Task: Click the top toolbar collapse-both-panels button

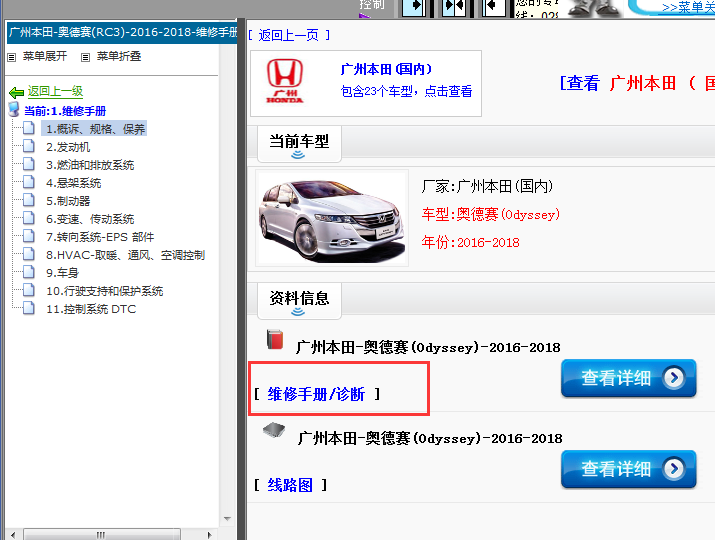Action: [x=454, y=7]
